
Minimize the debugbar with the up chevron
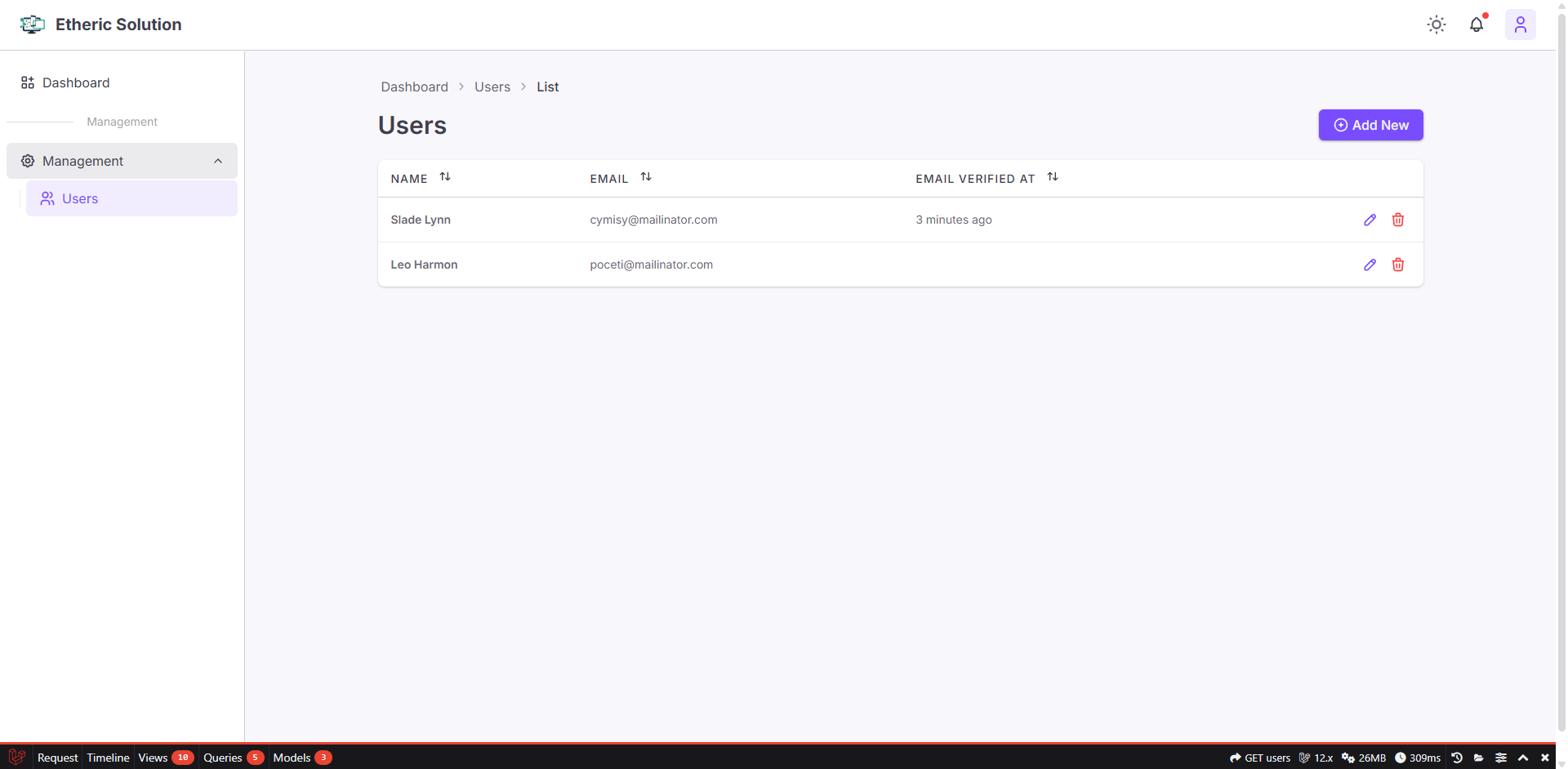click(1523, 758)
